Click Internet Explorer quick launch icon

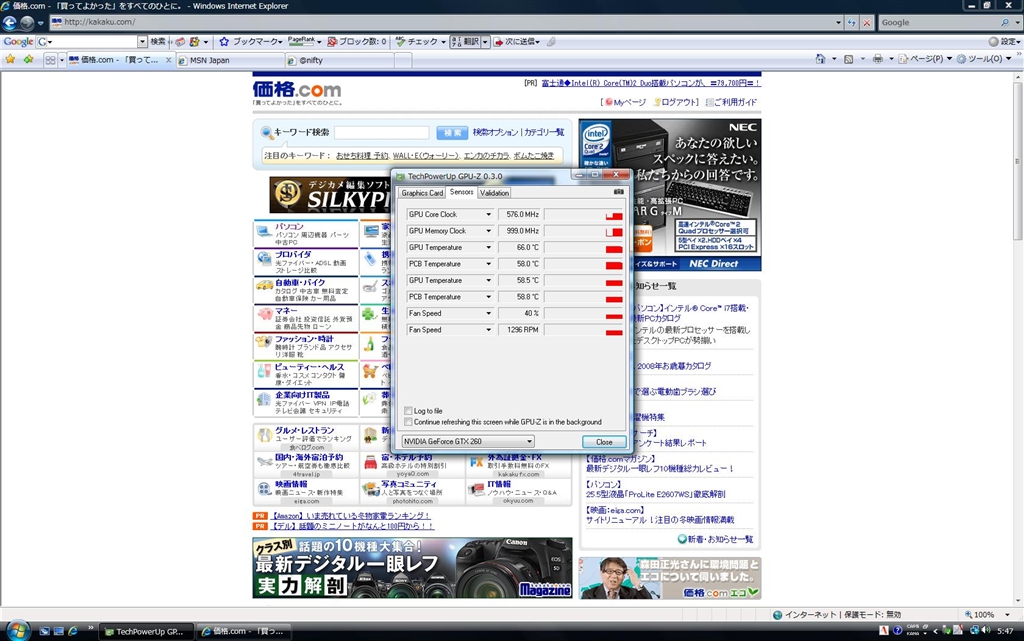(73, 631)
